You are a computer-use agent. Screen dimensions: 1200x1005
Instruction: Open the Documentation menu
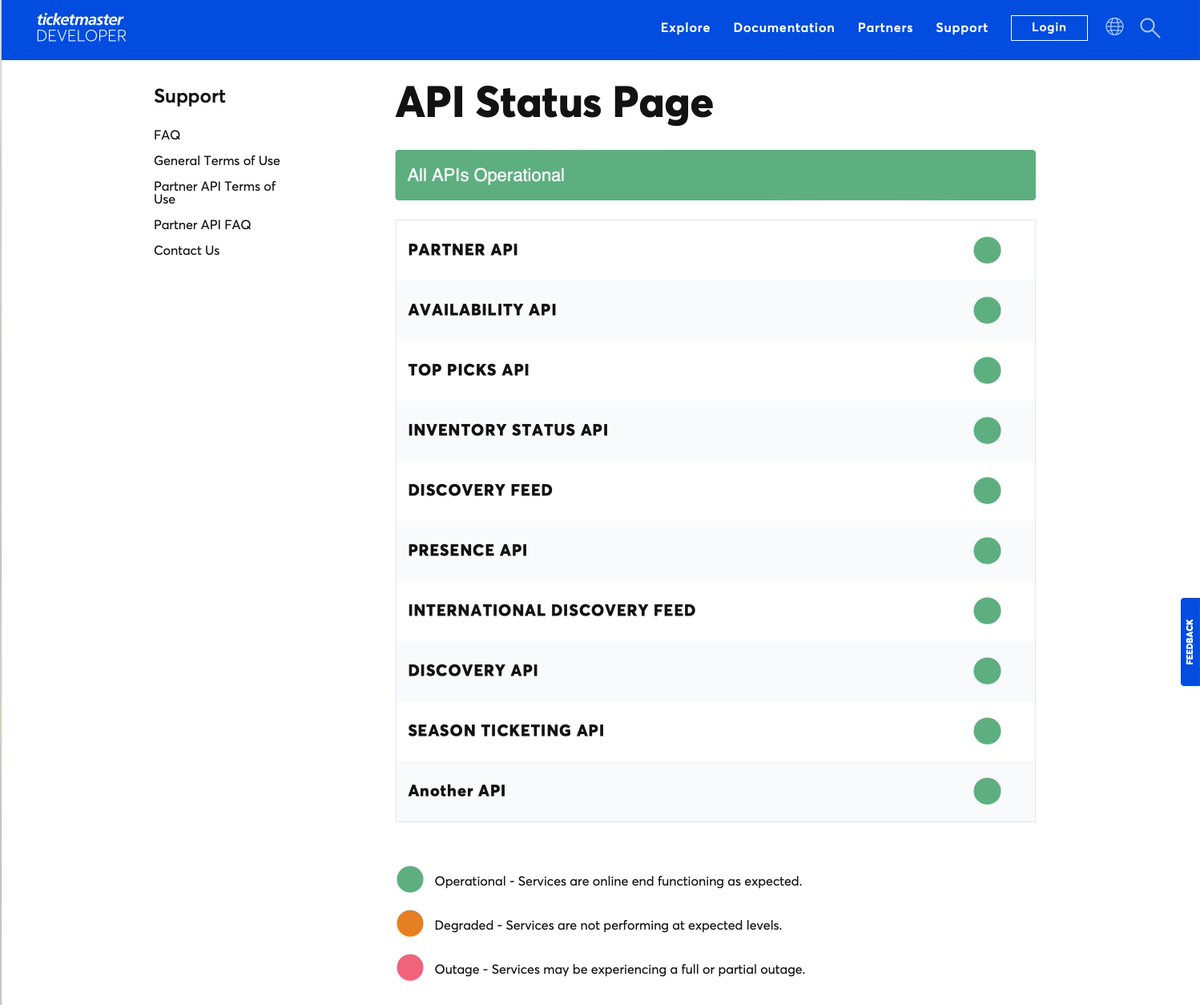coord(784,28)
